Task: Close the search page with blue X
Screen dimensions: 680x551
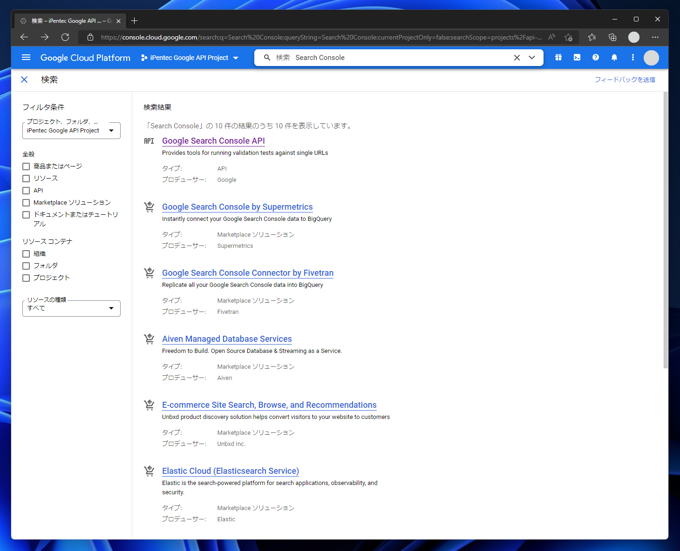Action: 24,79
